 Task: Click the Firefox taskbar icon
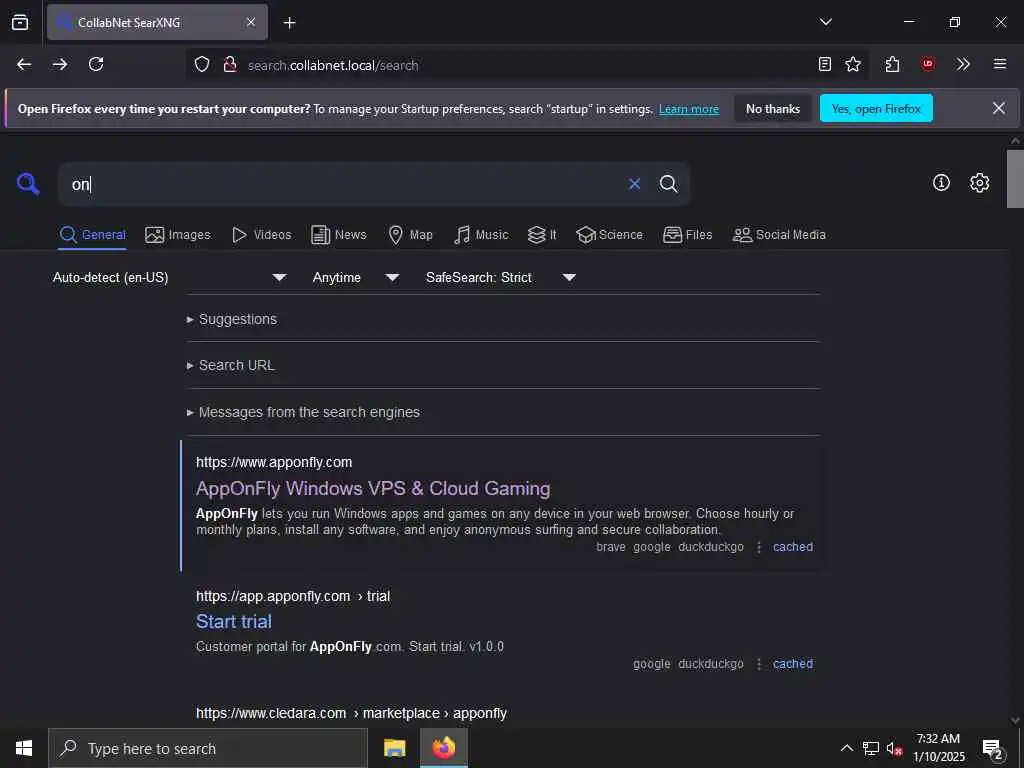click(443, 748)
